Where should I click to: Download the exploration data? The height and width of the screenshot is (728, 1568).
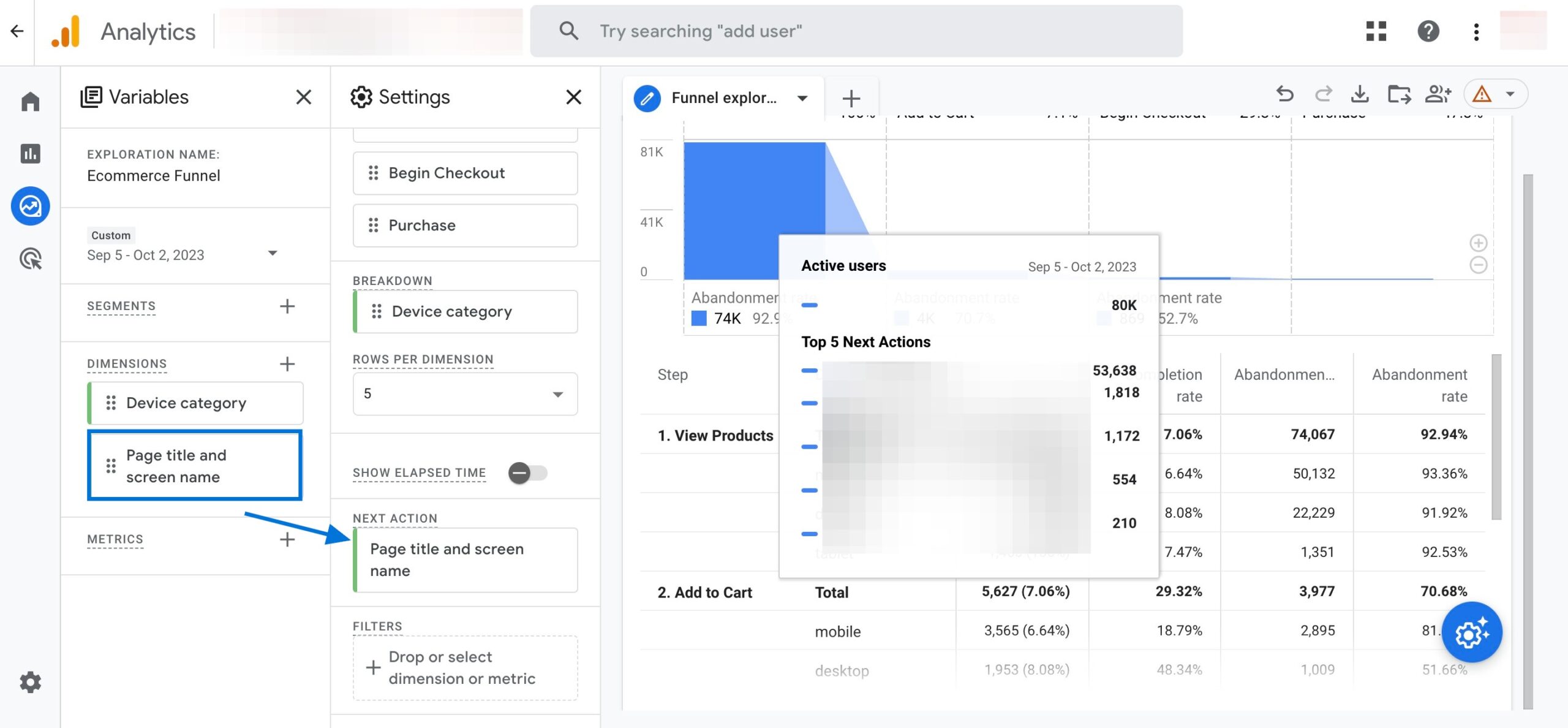pyautogui.click(x=1360, y=94)
